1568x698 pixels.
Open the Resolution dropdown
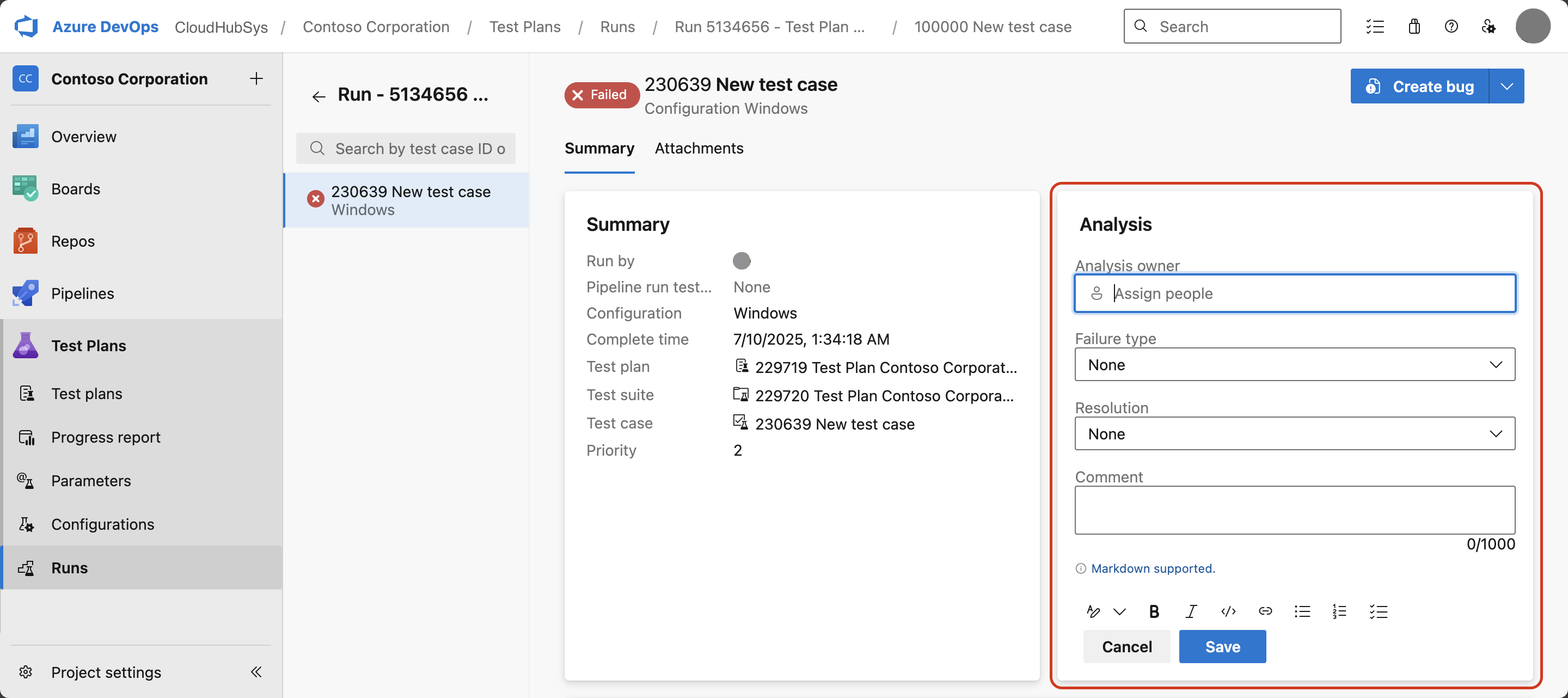1295,433
